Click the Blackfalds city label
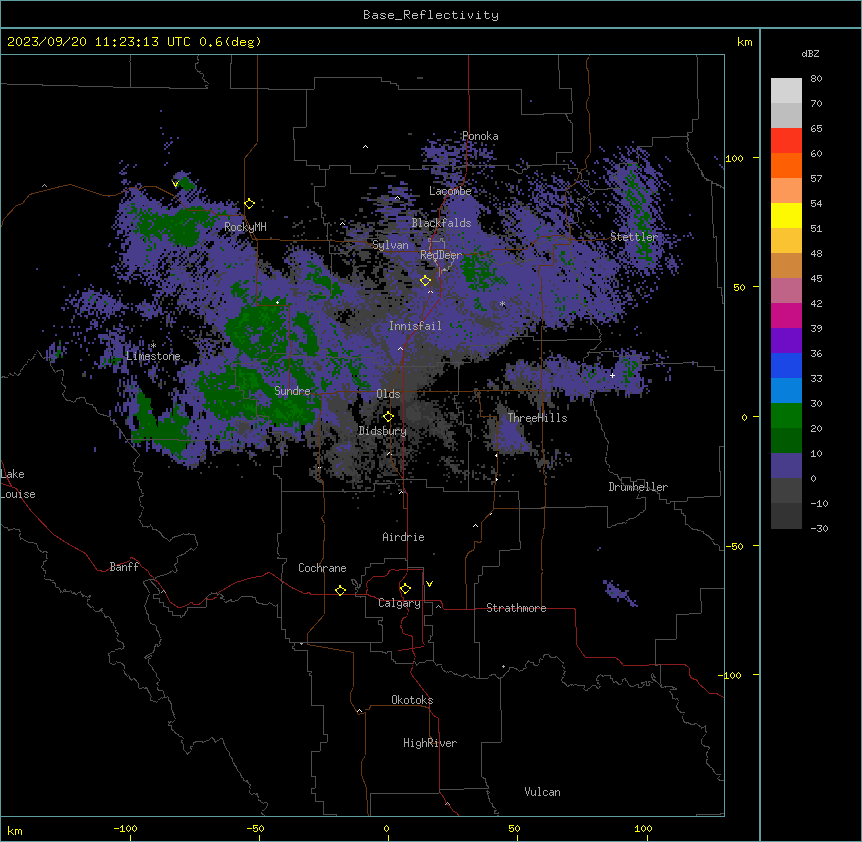Viewport: 862px width, 842px height. pyautogui.click(x=441, y=223)
